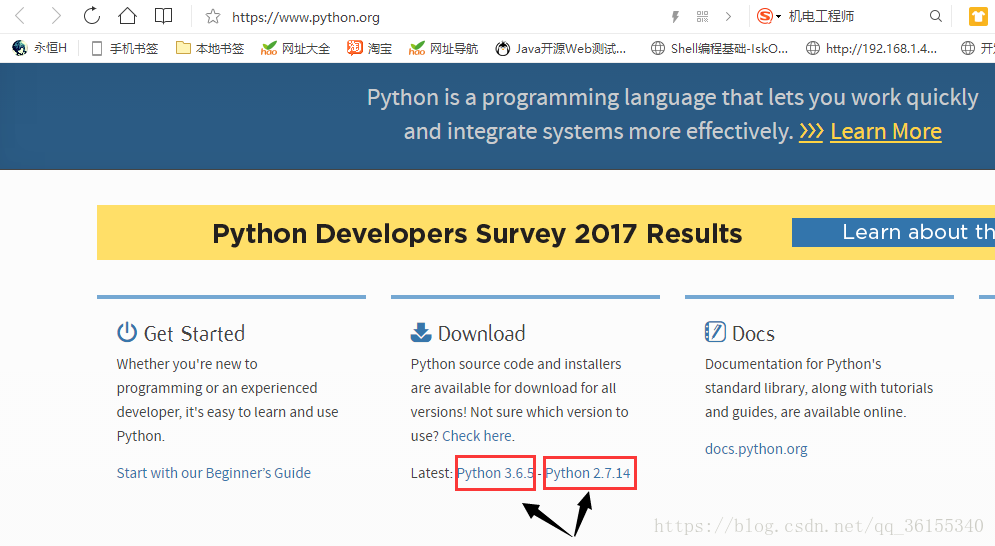Open Start with our Beginner's Guide link

(214, 473)
